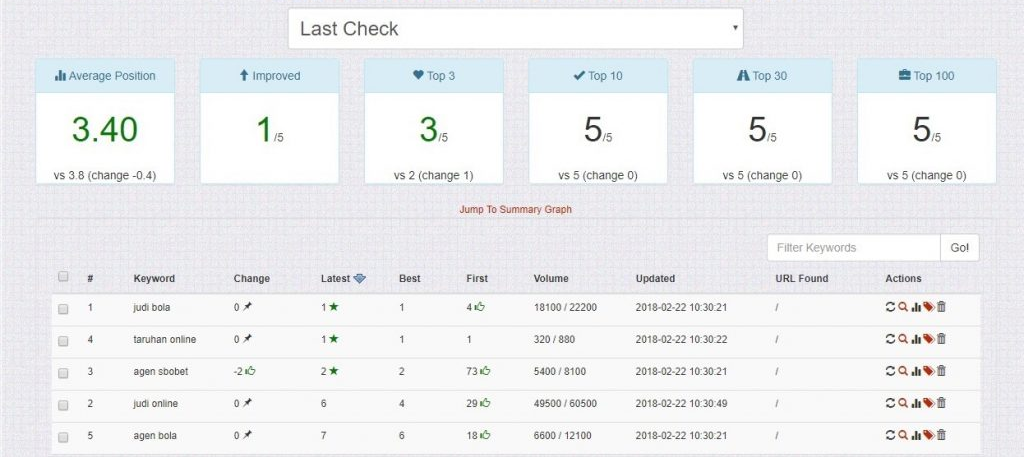Image resolution: width=1024 pixels, height=457 pixels.
Task: Click the Jump To Summary Graph link
Action: tap(515, 210)
